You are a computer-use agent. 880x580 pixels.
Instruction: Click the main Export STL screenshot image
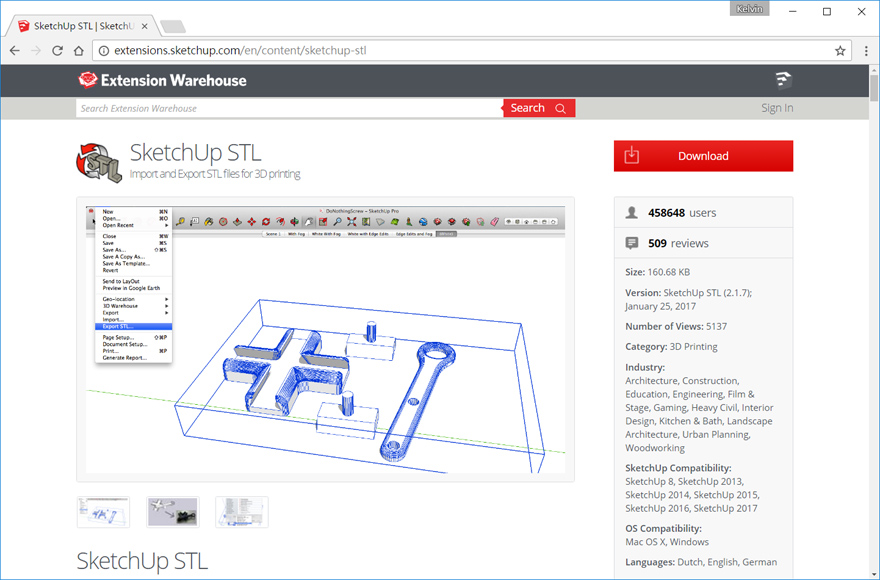pyautogui.click(x=326, y=340)
